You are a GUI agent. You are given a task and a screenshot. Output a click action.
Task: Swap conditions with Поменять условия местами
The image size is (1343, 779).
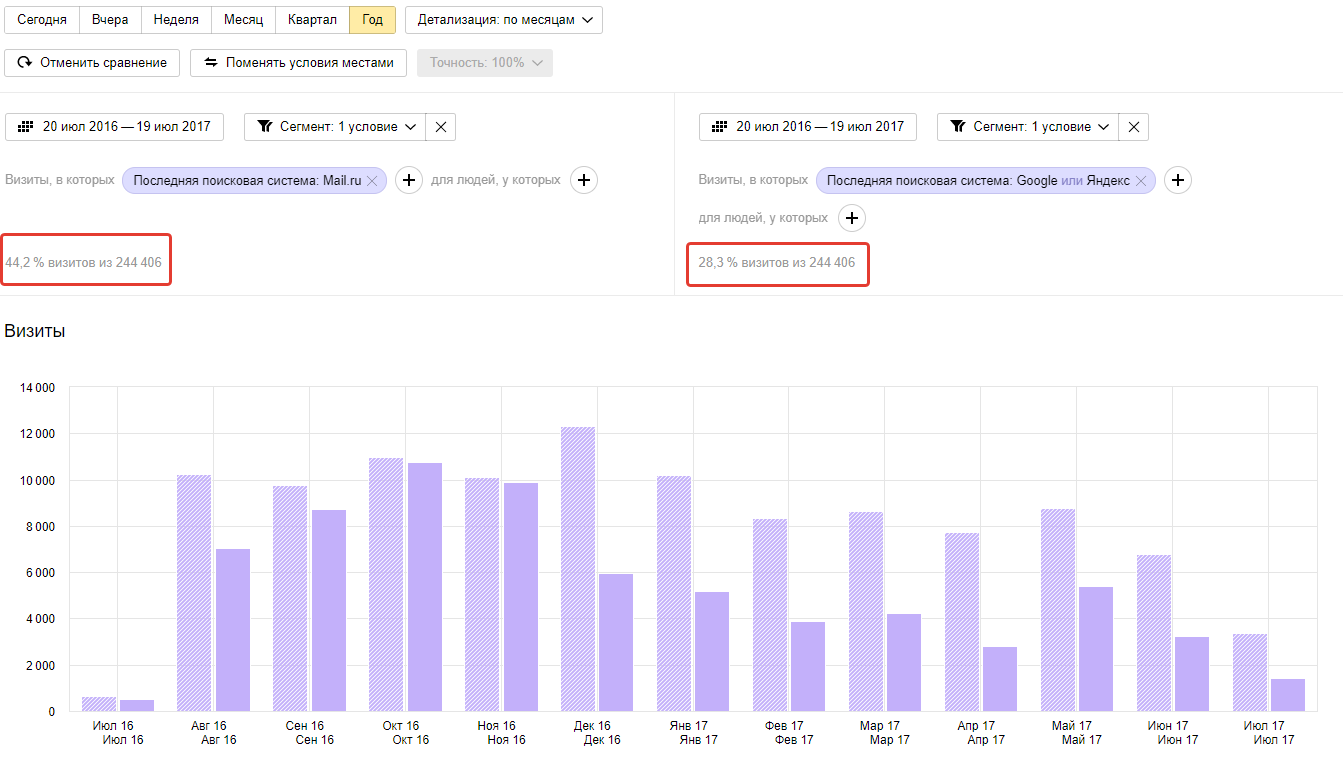click(x=298, y=63)
